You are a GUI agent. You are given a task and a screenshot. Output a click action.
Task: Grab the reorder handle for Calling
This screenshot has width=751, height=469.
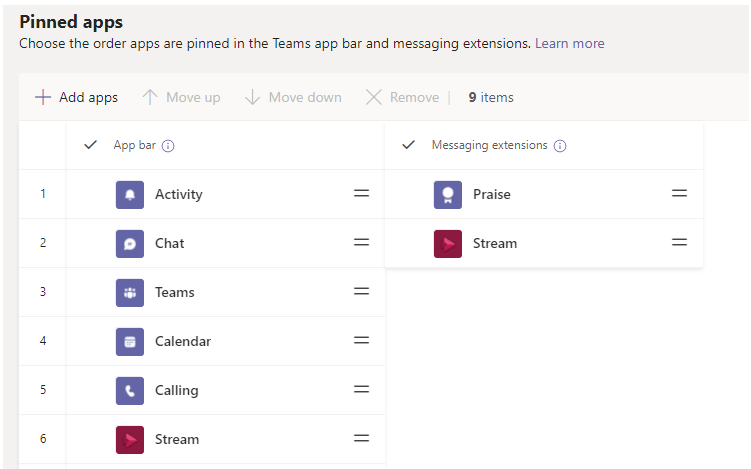pyautogui.click(x=362, y=389)
